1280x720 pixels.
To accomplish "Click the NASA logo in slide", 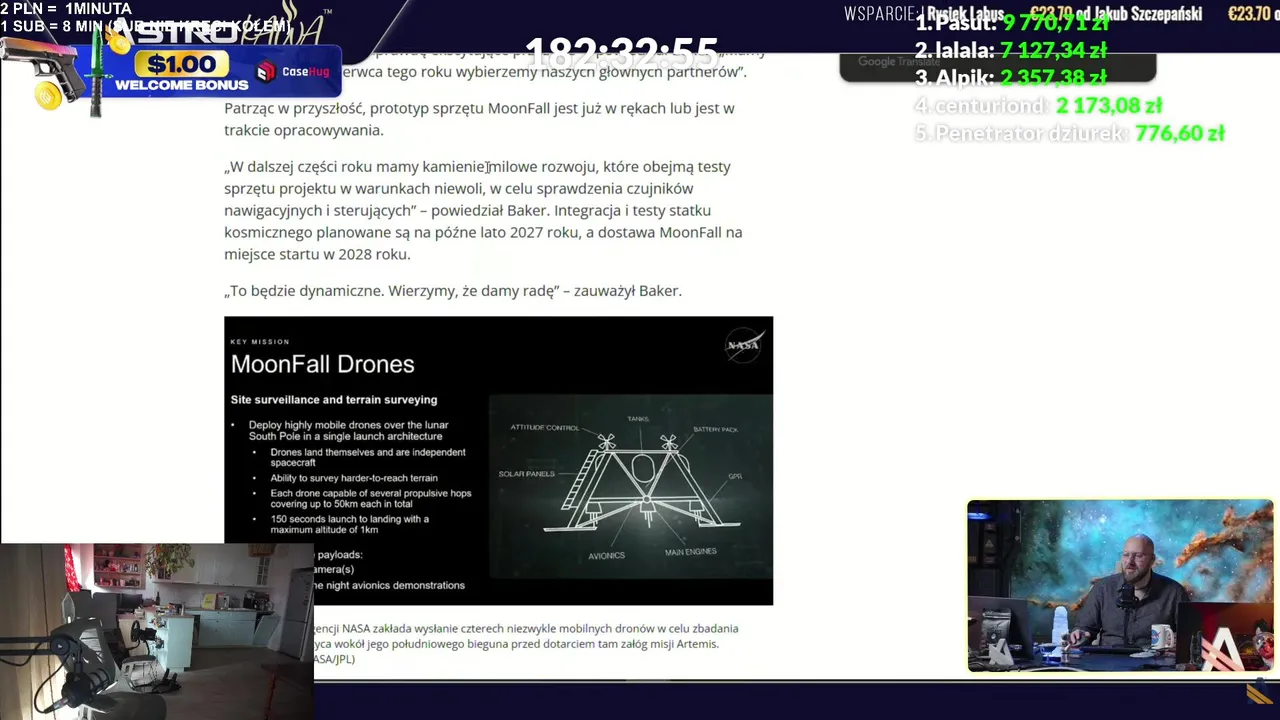I will click(x=743, y=345).
